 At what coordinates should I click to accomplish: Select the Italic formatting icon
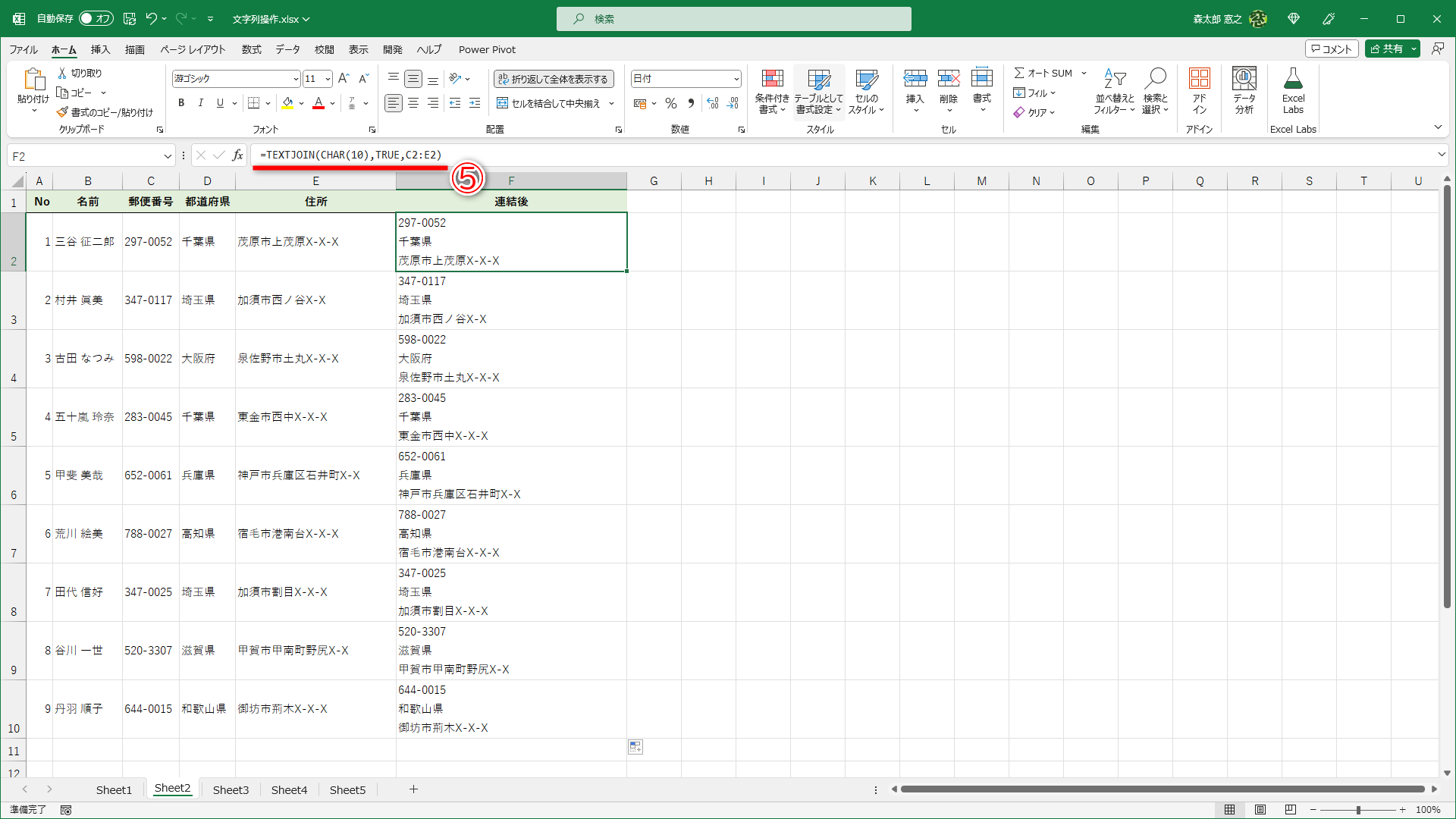point(200,103)
